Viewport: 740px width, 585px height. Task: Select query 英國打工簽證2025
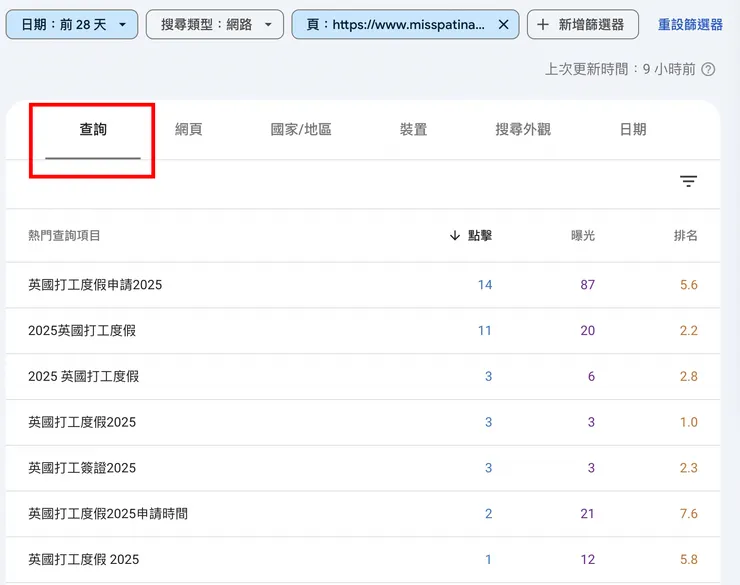[x=82, y=468]
